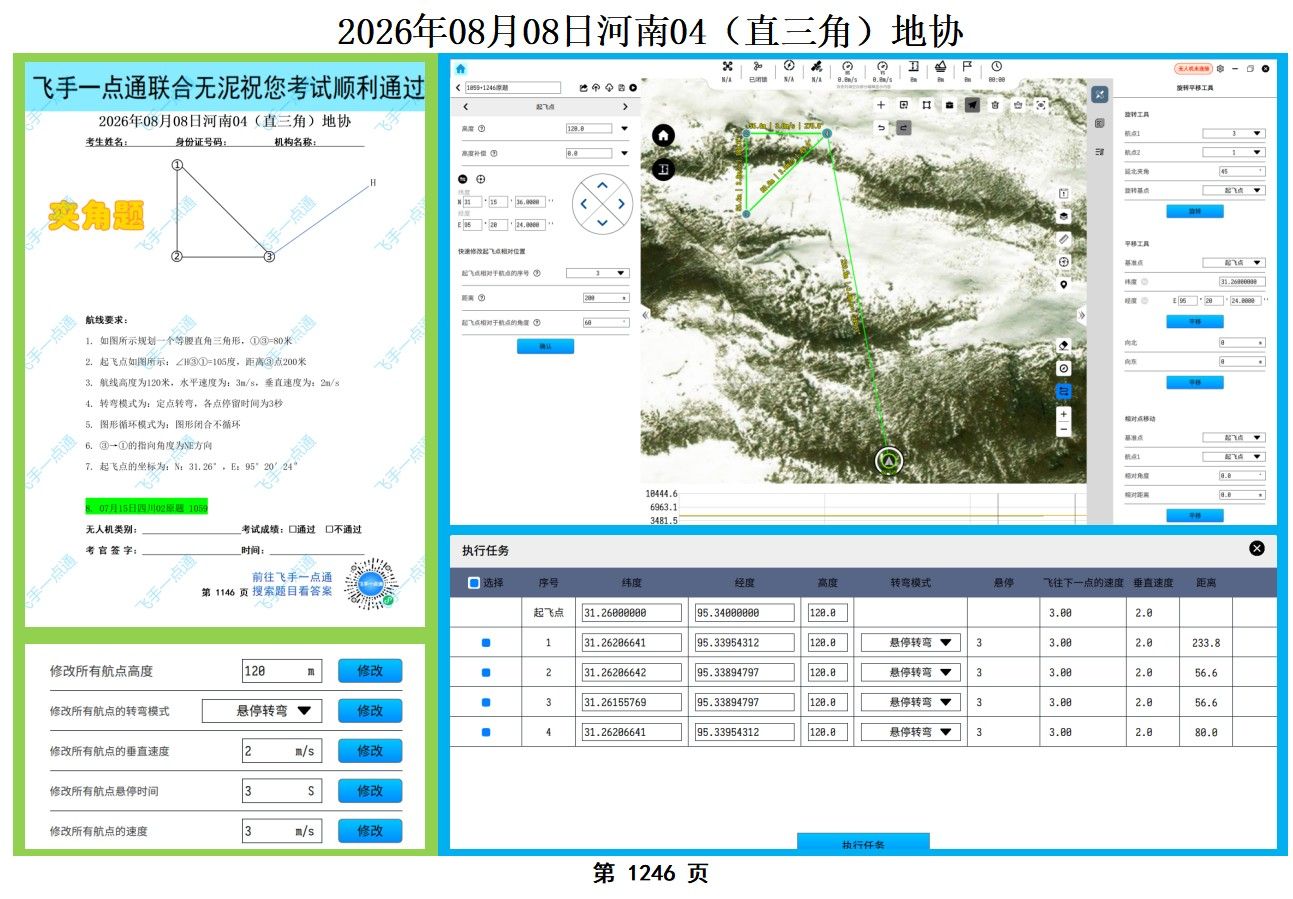Click the 起飞点 latitude input field in table
The height and width of the screenshot is (899, 1293).
coord(632,612)
